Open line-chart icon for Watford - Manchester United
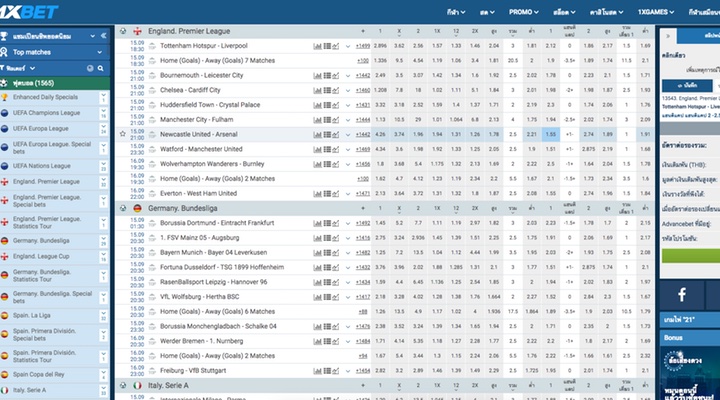 [x=336, y=149]
